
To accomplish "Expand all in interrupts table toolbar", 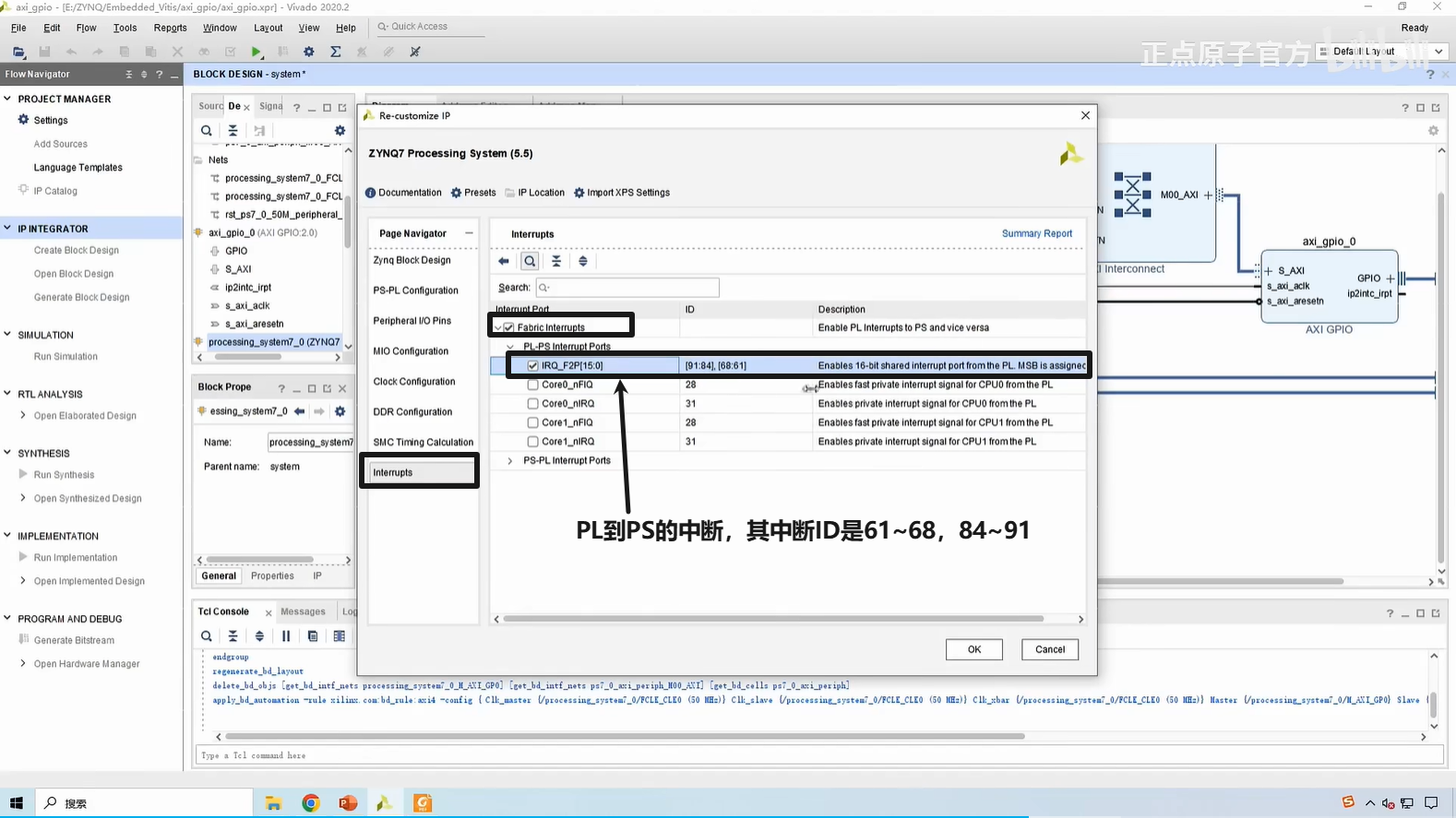I will 583,261.
